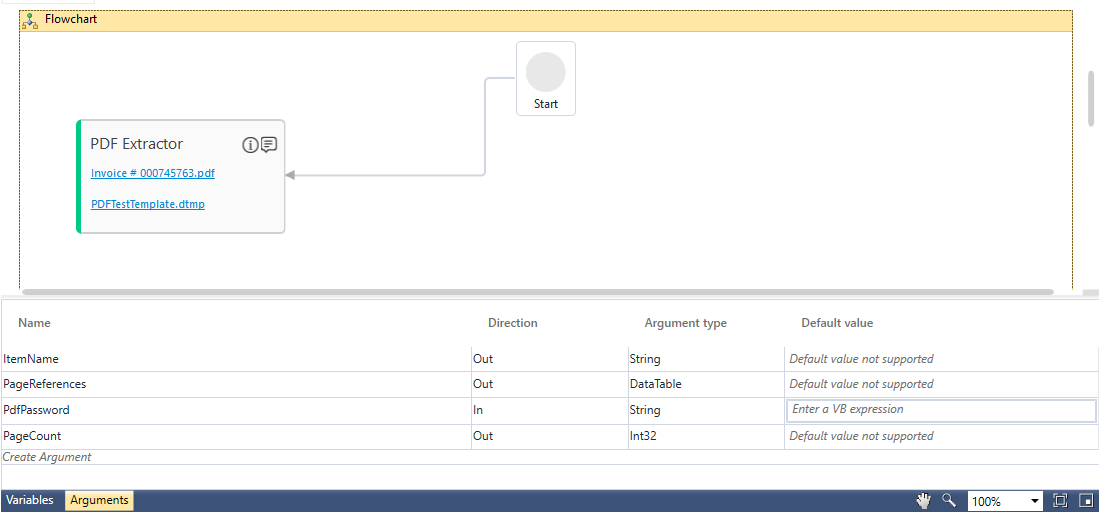This screenshot has height=516, width=1099.
Task: Select the Start node
Action: (546, 78)
